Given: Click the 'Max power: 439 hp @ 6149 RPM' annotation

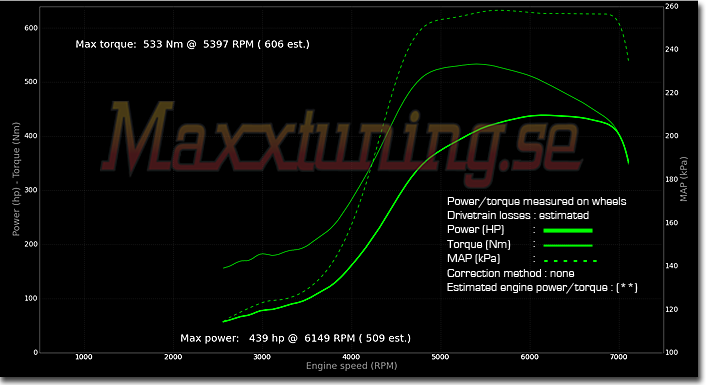Looking at the screenshot, I should click(x=295, y=338).
